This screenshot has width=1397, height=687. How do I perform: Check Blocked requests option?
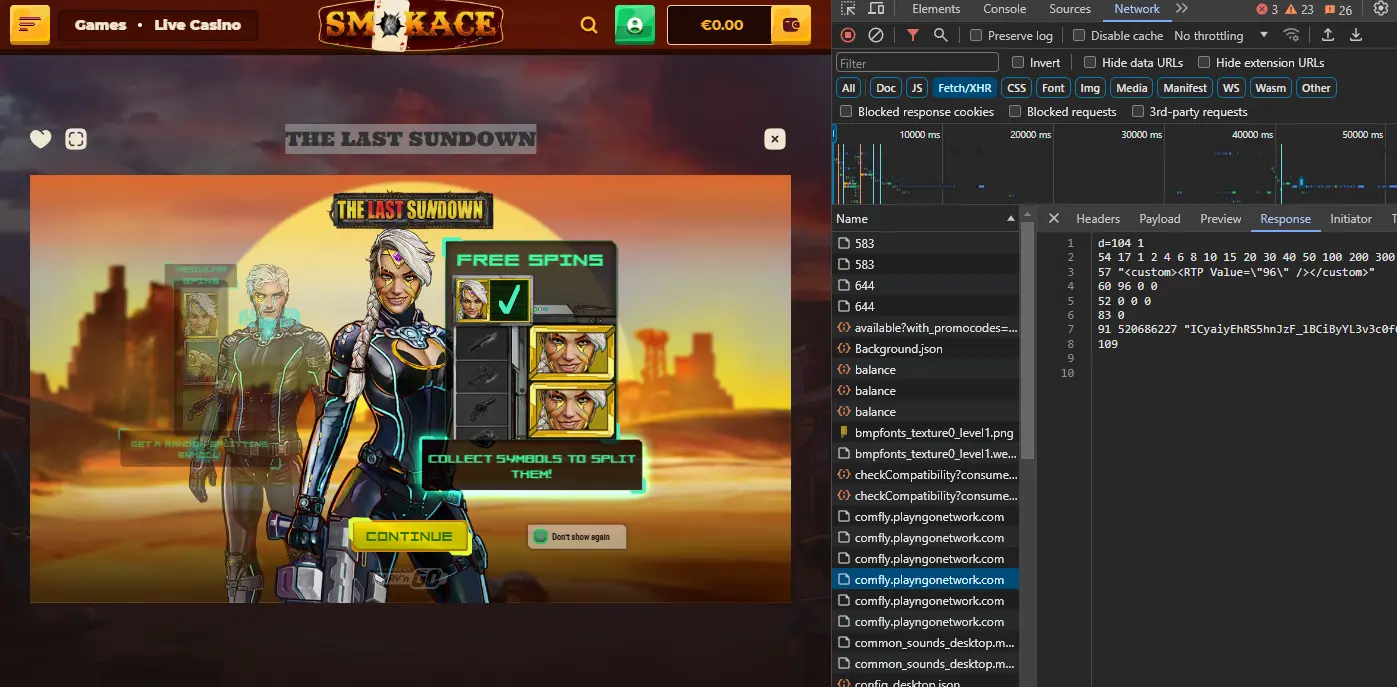(x=1015, y=112)
